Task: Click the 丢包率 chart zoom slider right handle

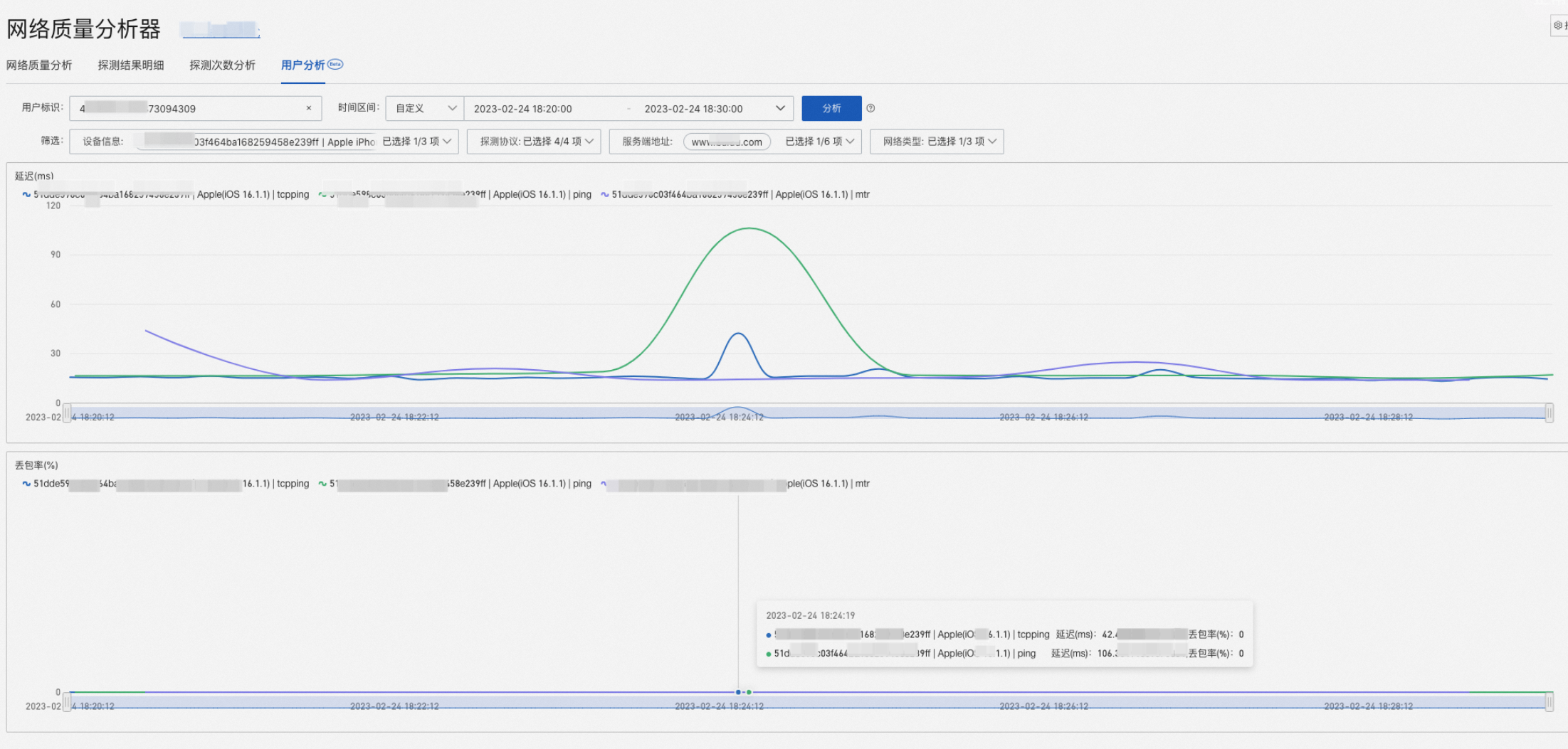Action: click(1549, 702)
